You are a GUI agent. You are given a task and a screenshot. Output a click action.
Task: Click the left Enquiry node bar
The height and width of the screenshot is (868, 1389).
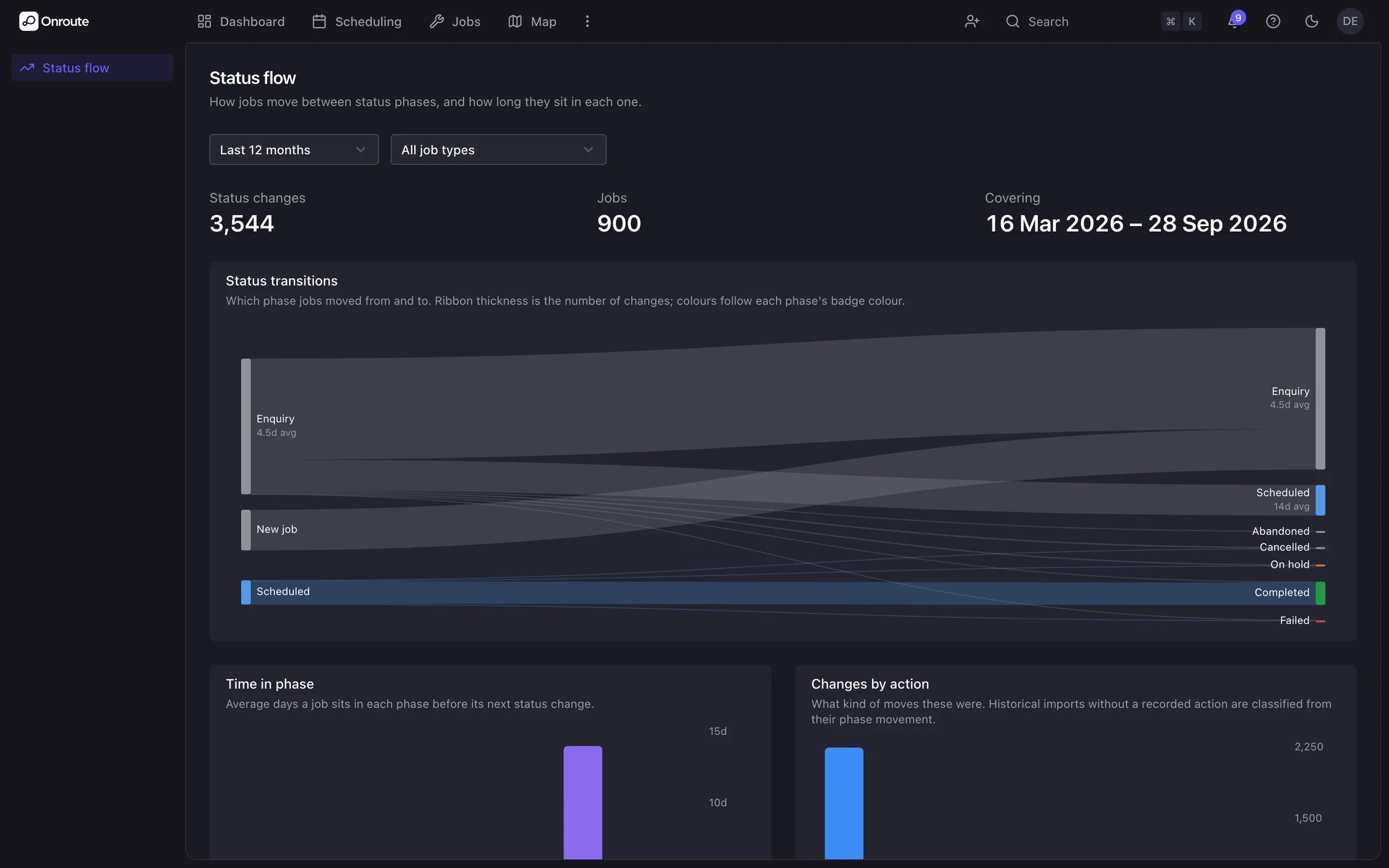click(x=246, y=426)
